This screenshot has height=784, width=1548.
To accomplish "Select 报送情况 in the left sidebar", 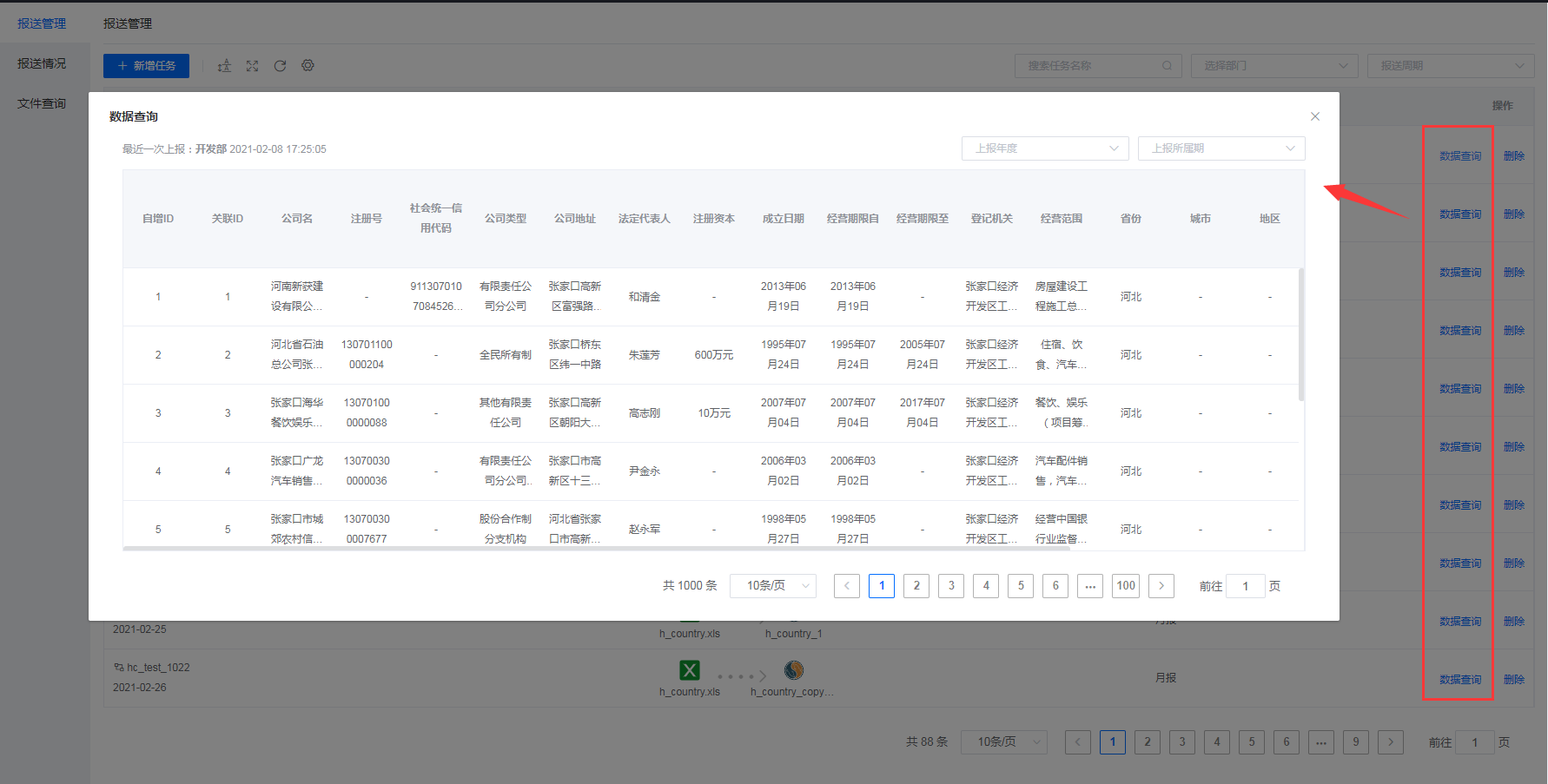I will pyautogui.click(x=42, y=63).
